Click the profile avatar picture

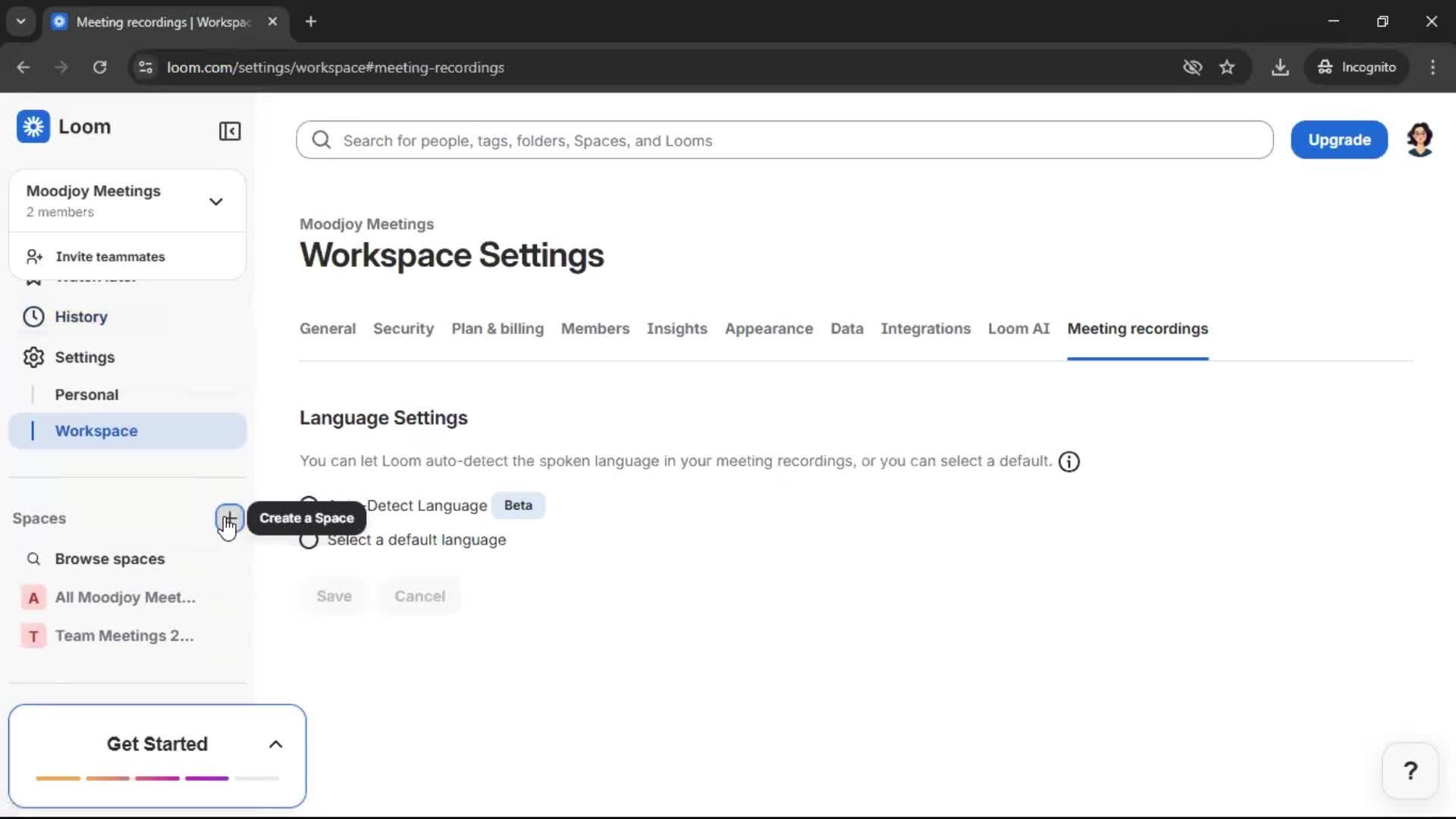(x=1420, y=139)
